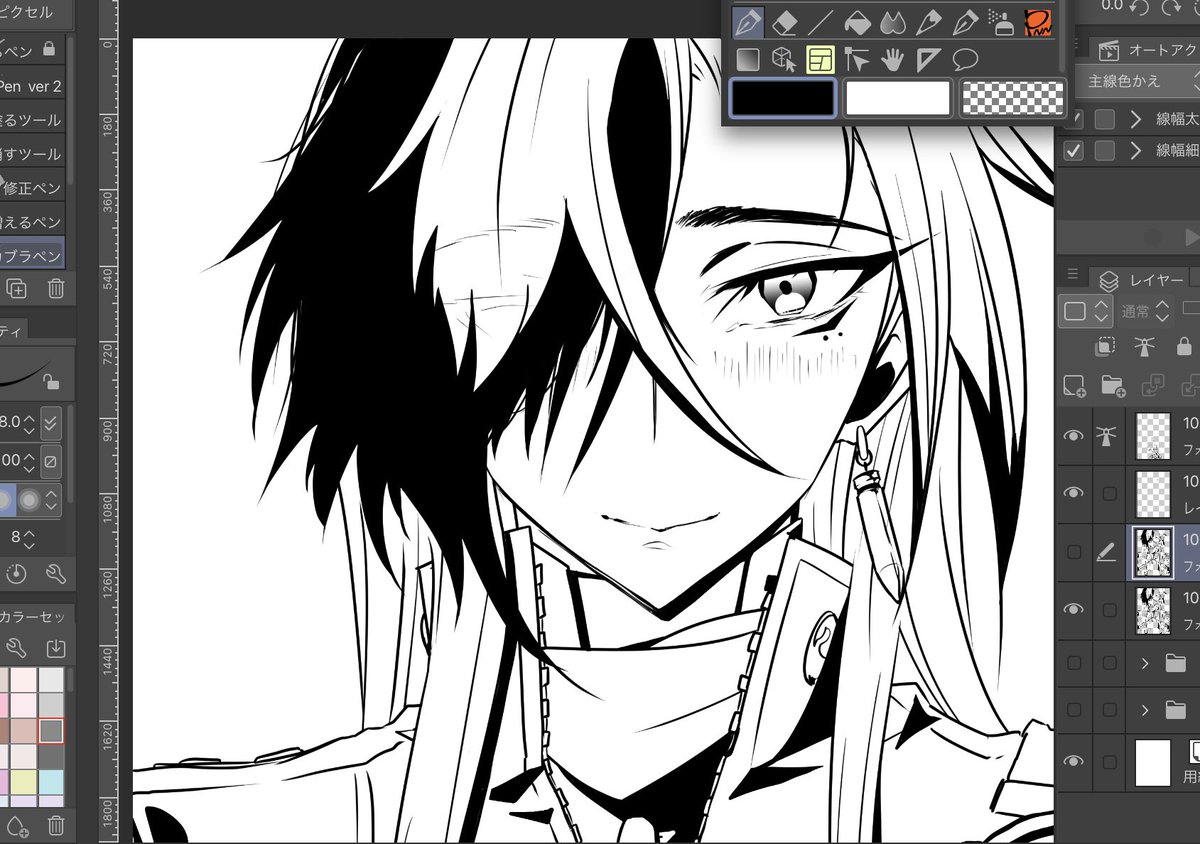Screen dimensions: 1200x844
Task: Click the orange signature custom tool icon
Action: [x=1040, y=21]
